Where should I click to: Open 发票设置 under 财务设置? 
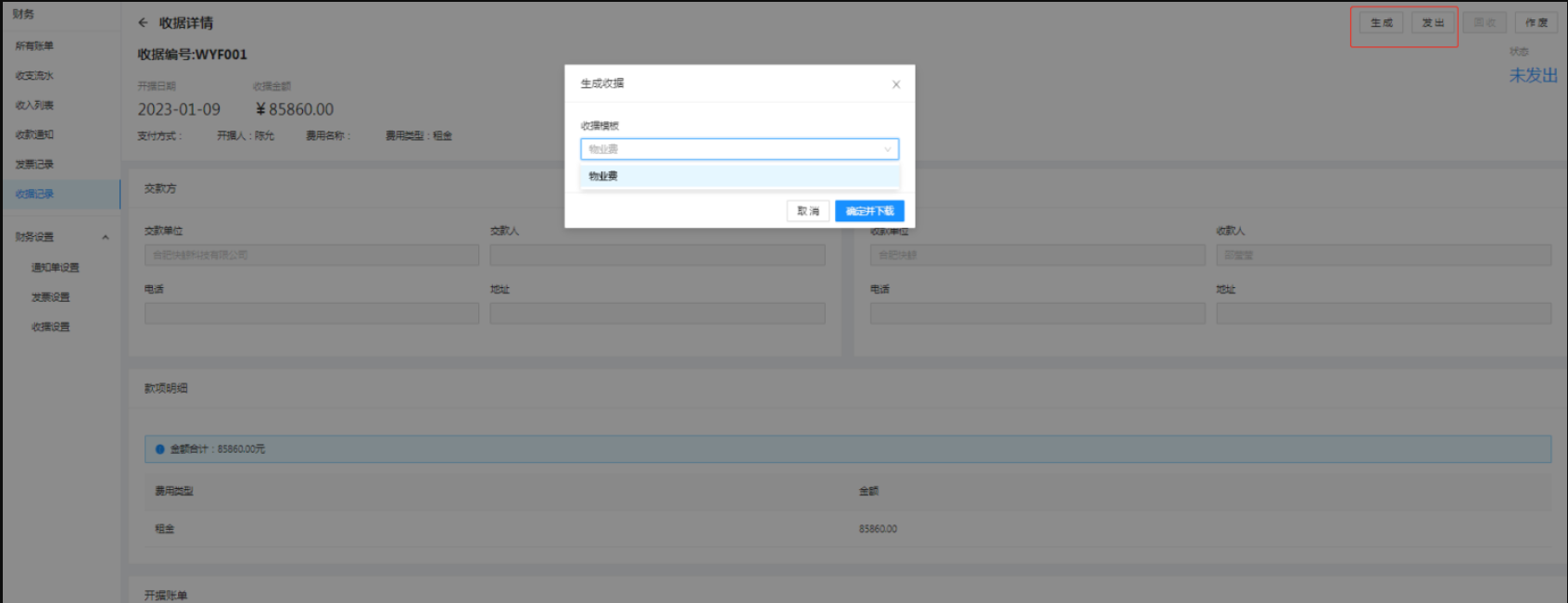(50, 297)
